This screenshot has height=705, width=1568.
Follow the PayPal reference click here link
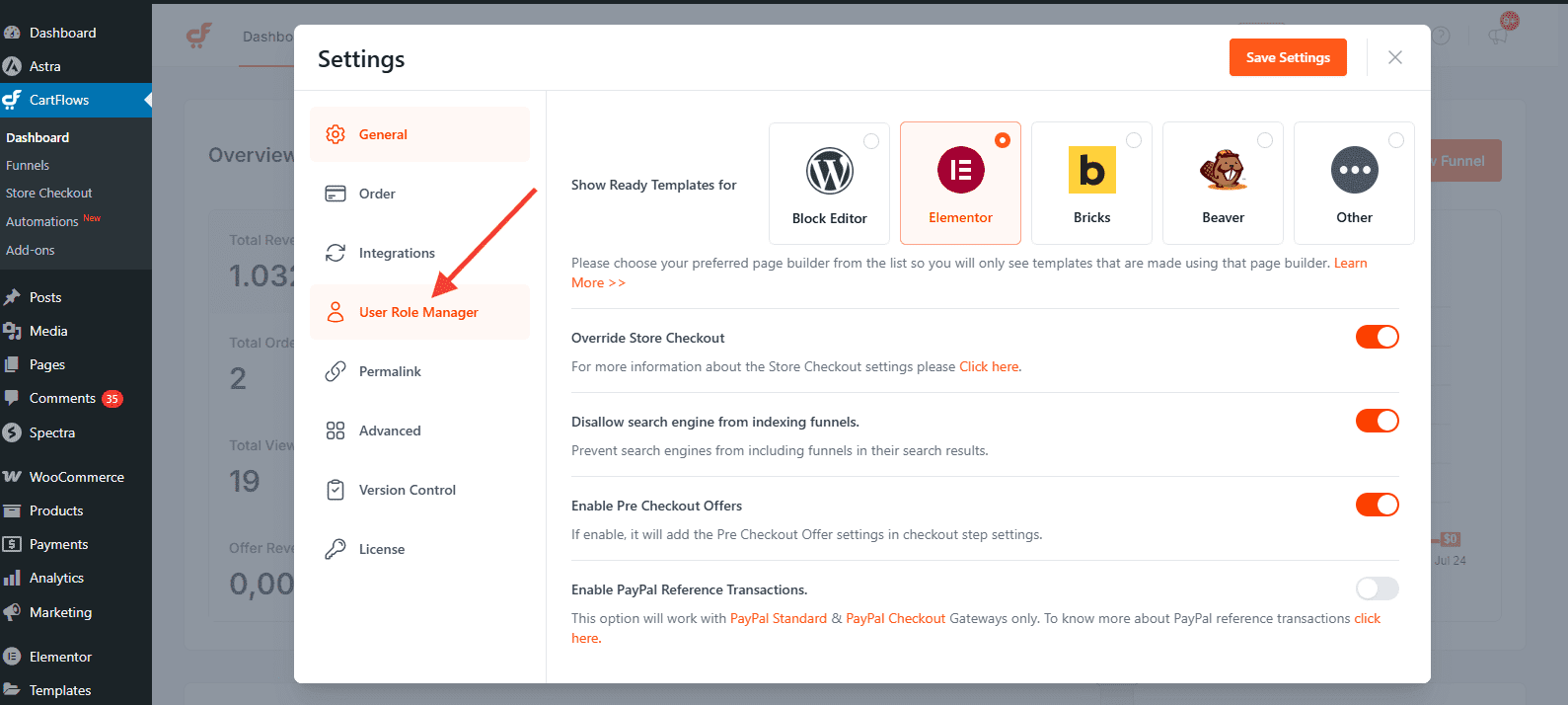(1367, 618)
